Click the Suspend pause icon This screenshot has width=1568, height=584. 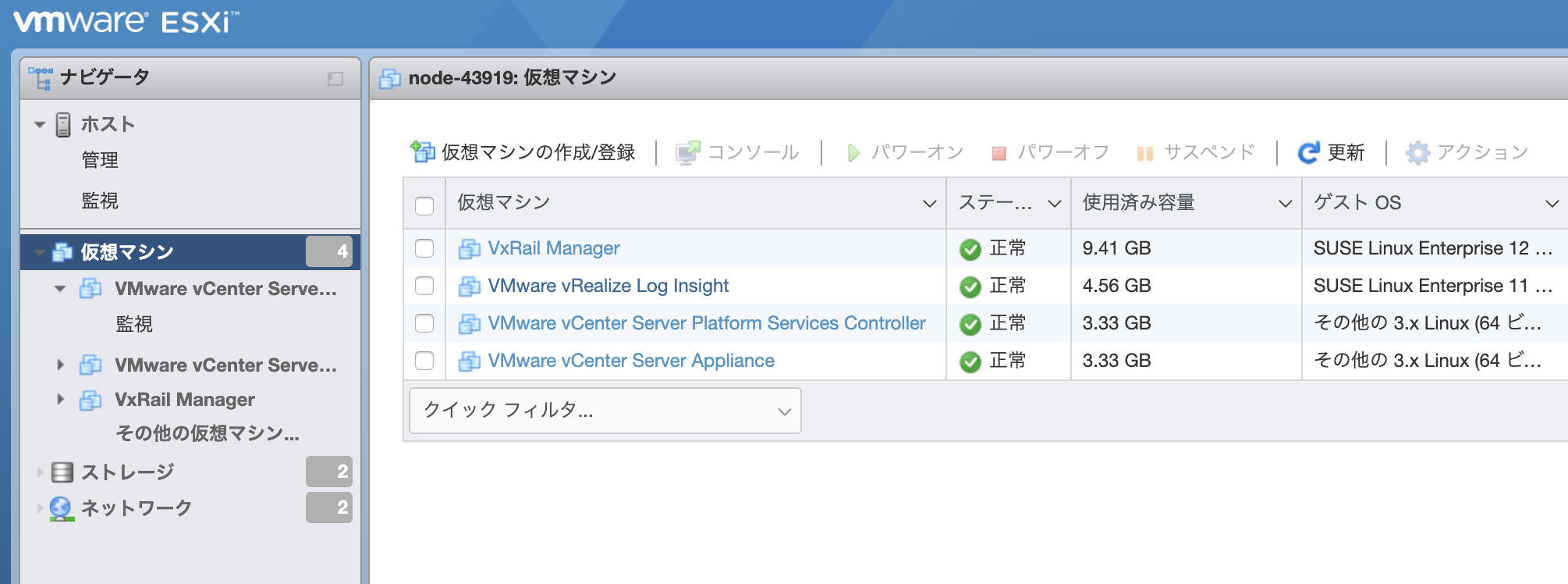click(x=1145, y=154)
